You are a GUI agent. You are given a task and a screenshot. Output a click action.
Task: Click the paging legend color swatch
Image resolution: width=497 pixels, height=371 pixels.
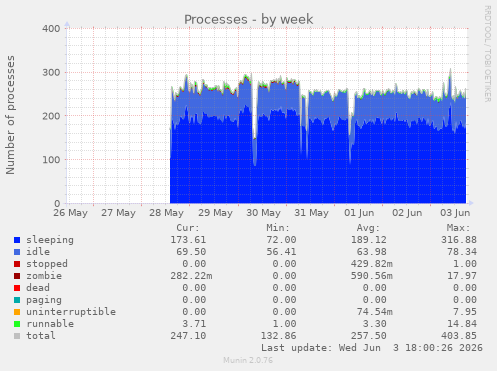(17, 300)
